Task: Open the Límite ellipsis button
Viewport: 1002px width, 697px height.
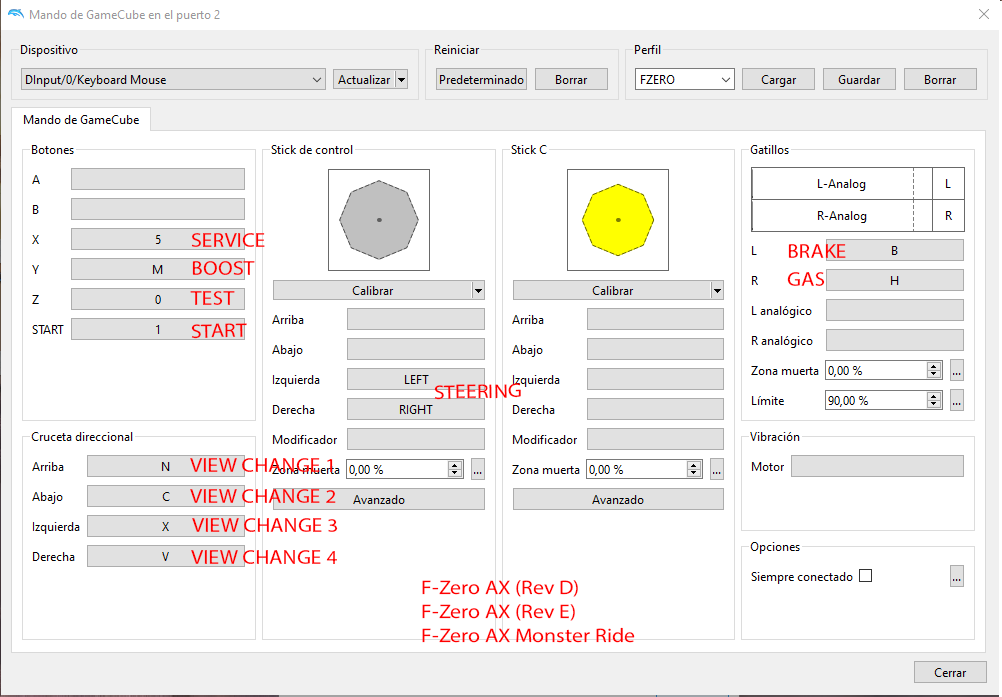Action: [957, 401]
